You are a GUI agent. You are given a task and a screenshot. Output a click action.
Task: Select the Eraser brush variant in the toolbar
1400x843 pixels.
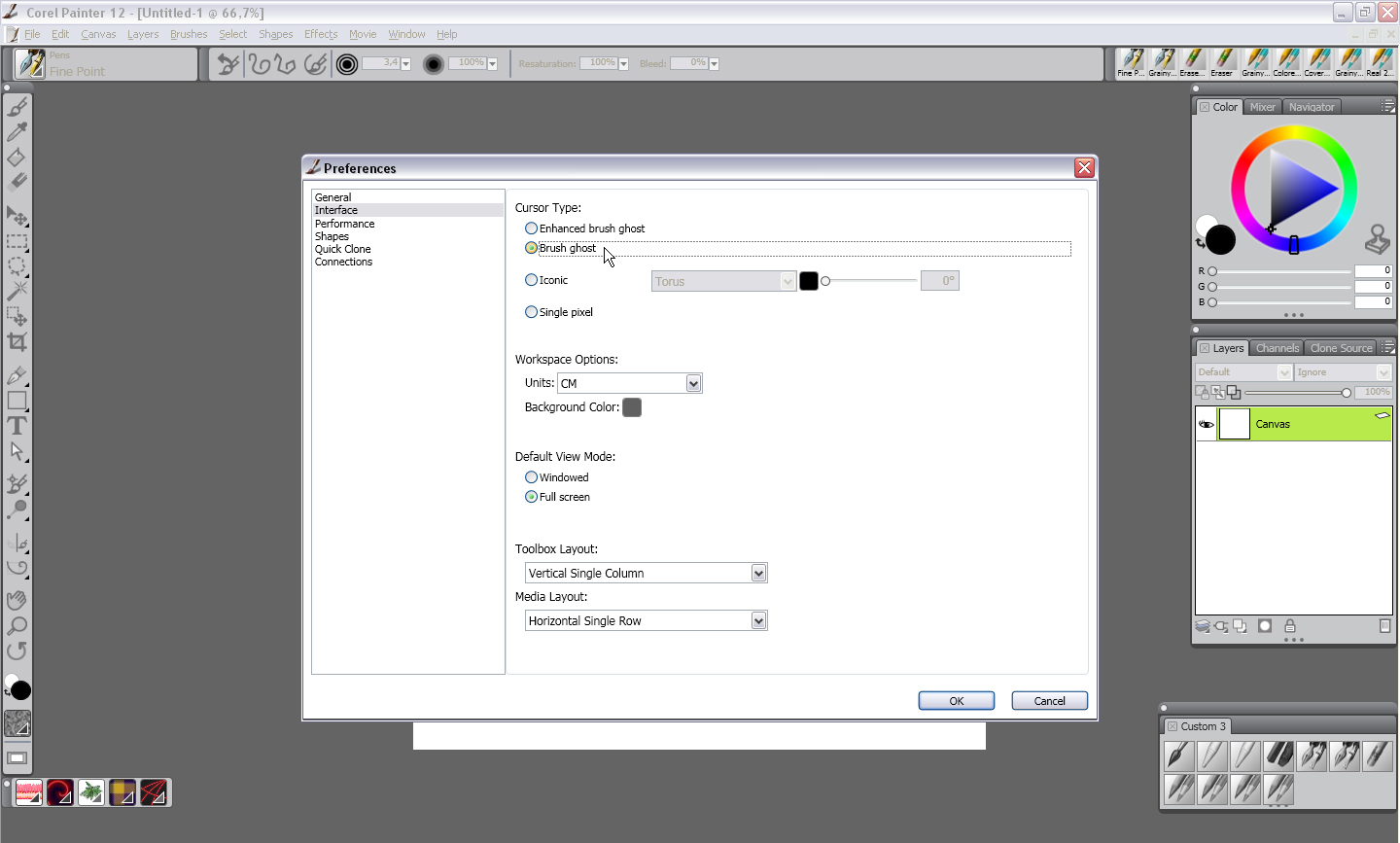point(1220,62)
